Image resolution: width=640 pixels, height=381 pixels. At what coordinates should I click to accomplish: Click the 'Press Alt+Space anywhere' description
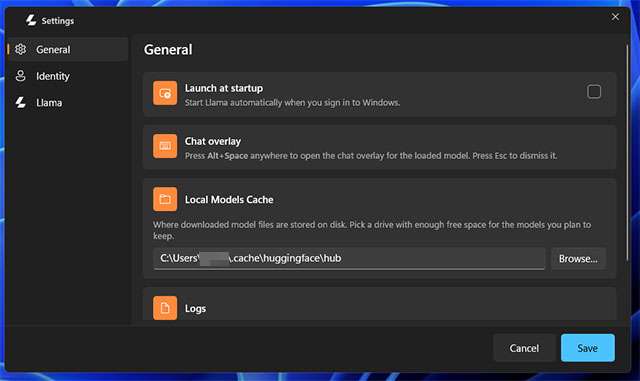(x=371, y=156)
